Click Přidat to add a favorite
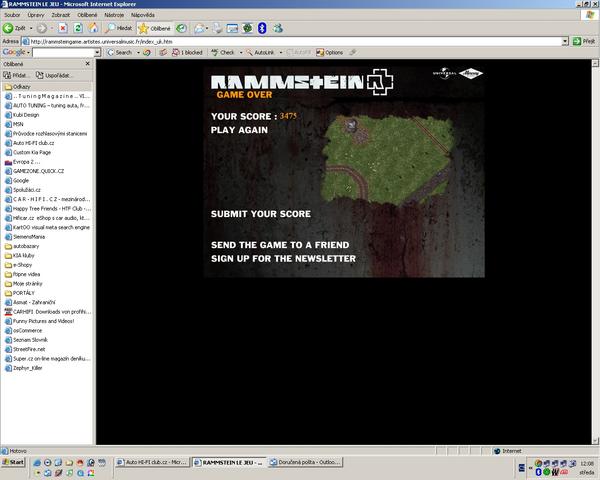The width and height of the screenshot is (600, 480). click(x=15, y=75)
